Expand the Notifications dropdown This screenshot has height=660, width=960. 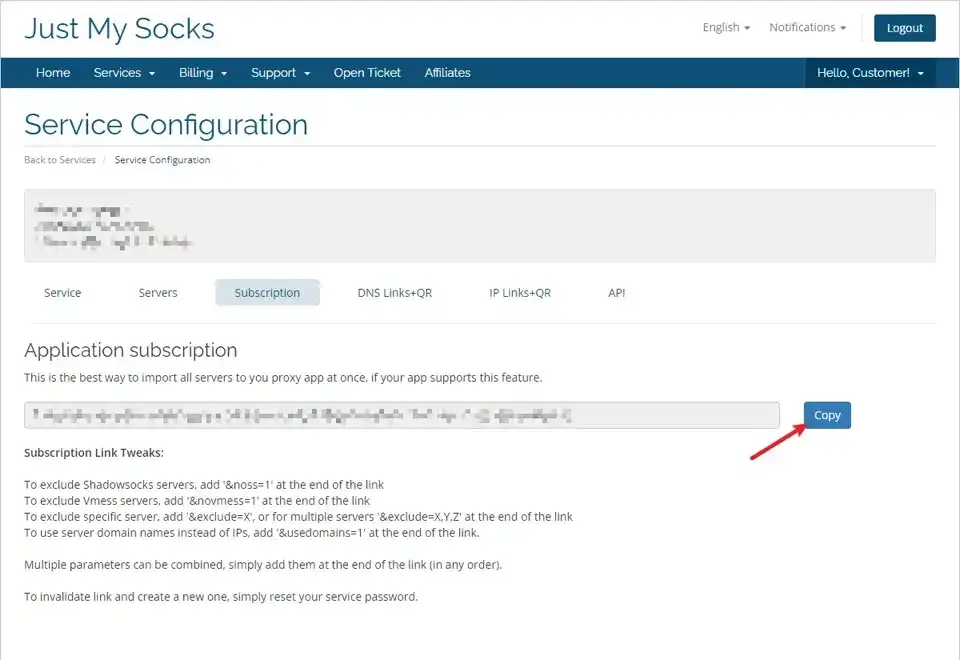(x=807, y=28)
